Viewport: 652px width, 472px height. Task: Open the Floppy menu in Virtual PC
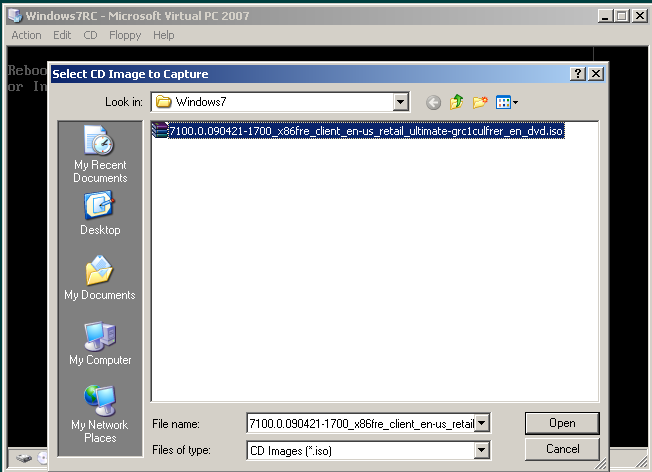click(125, 35)
